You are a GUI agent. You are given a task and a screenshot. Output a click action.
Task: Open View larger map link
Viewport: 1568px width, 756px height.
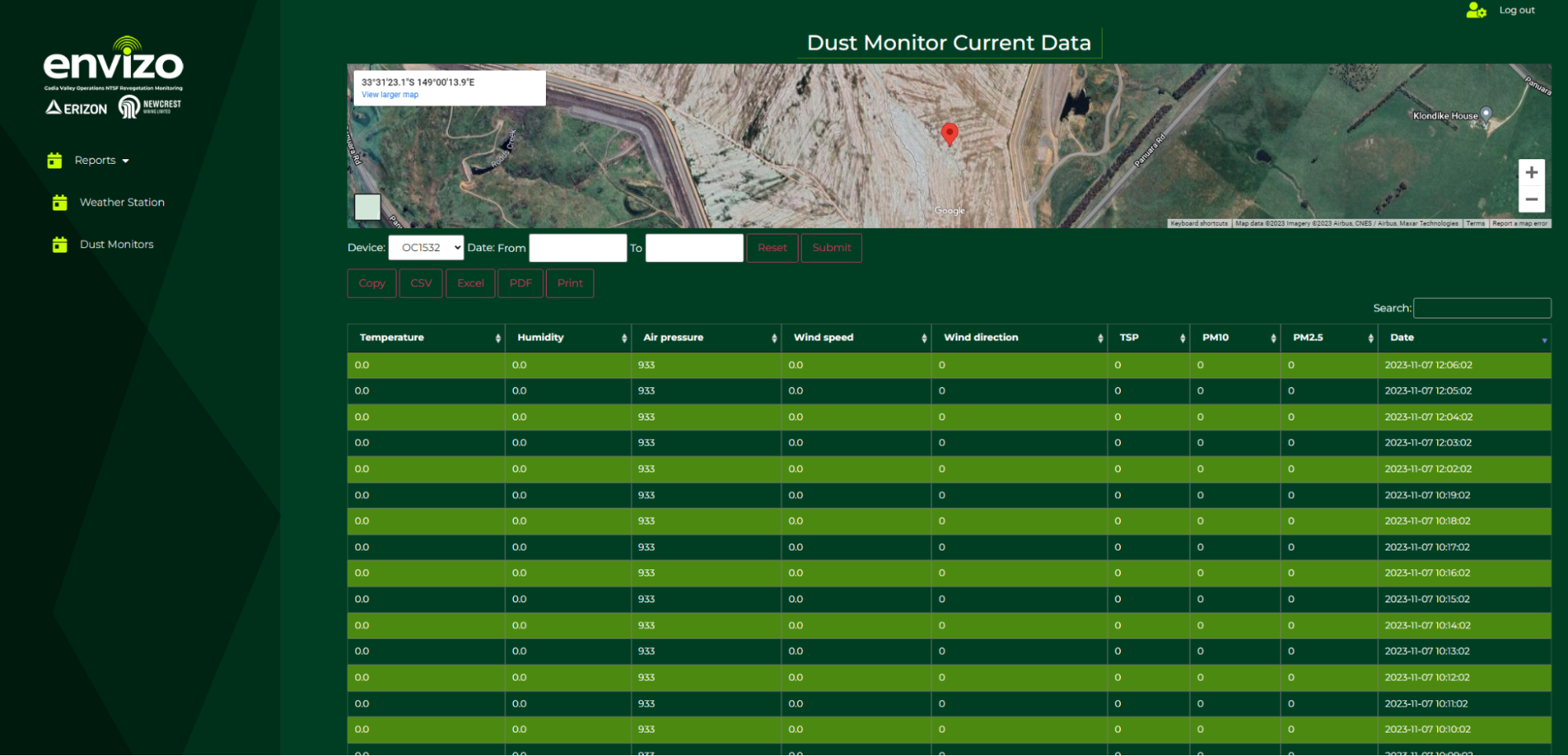[x=390, y=95]
